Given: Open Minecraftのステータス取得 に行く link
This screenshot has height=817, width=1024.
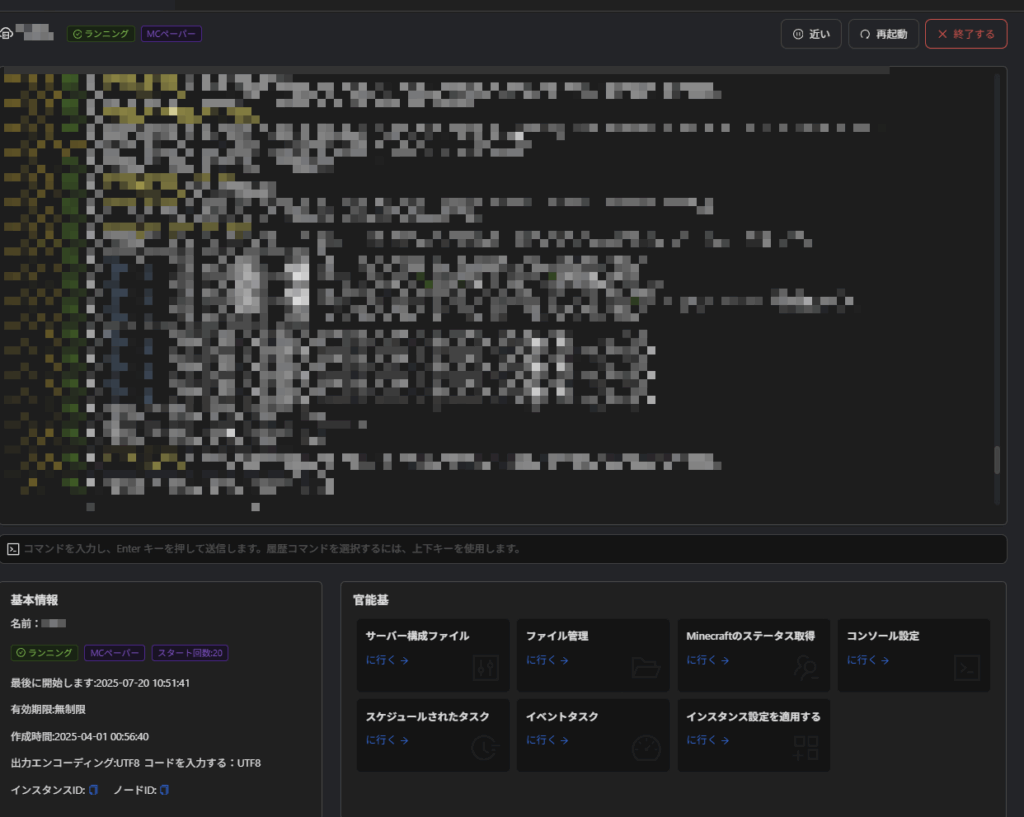Looking at the screenshot, I should (707, 660).
